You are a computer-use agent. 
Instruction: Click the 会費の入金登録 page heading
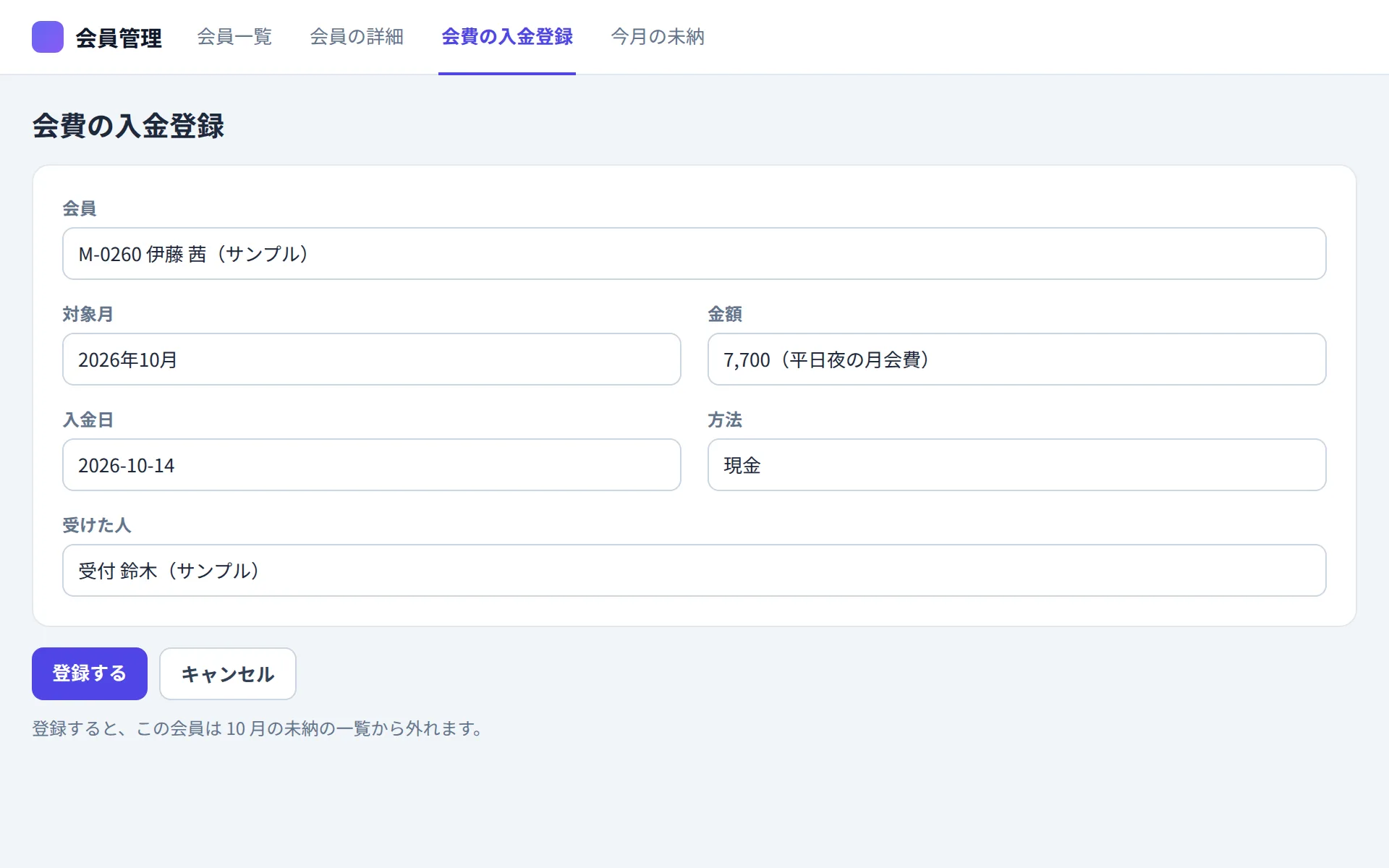[128, 126]
